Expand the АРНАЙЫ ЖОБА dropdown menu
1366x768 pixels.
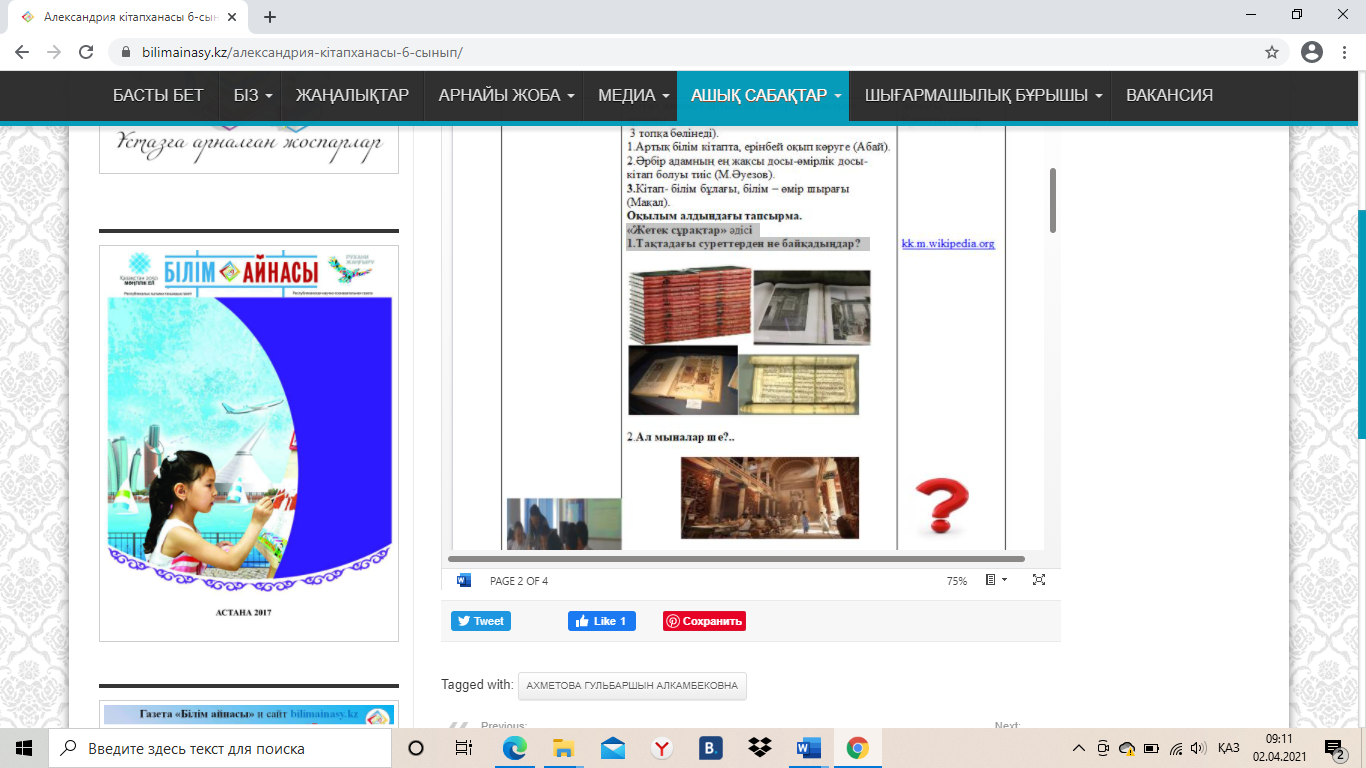pos(506,96)
